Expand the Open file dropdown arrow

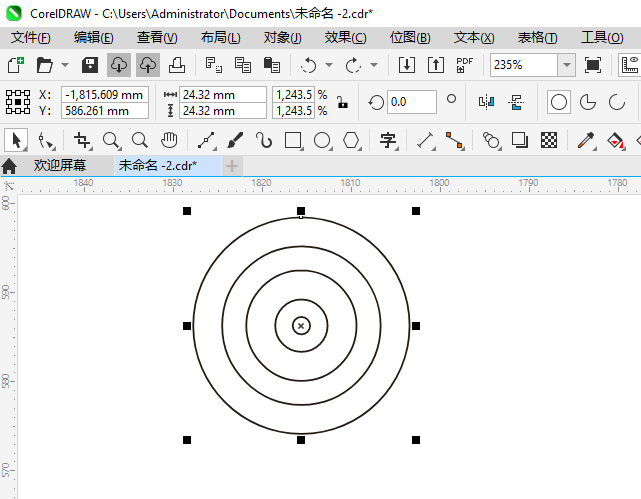click(63, 65)
